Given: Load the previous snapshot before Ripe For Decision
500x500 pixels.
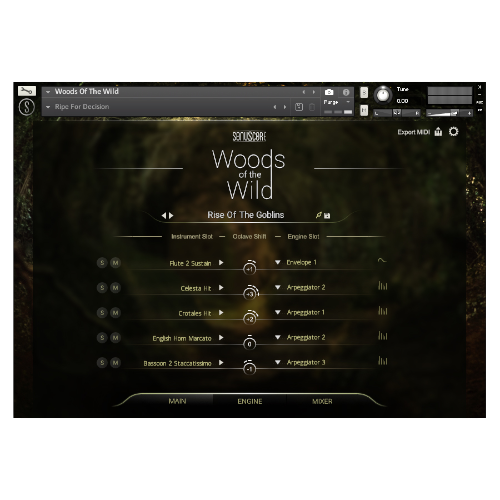Looking at the screenshot, I should tap(275, 107).
